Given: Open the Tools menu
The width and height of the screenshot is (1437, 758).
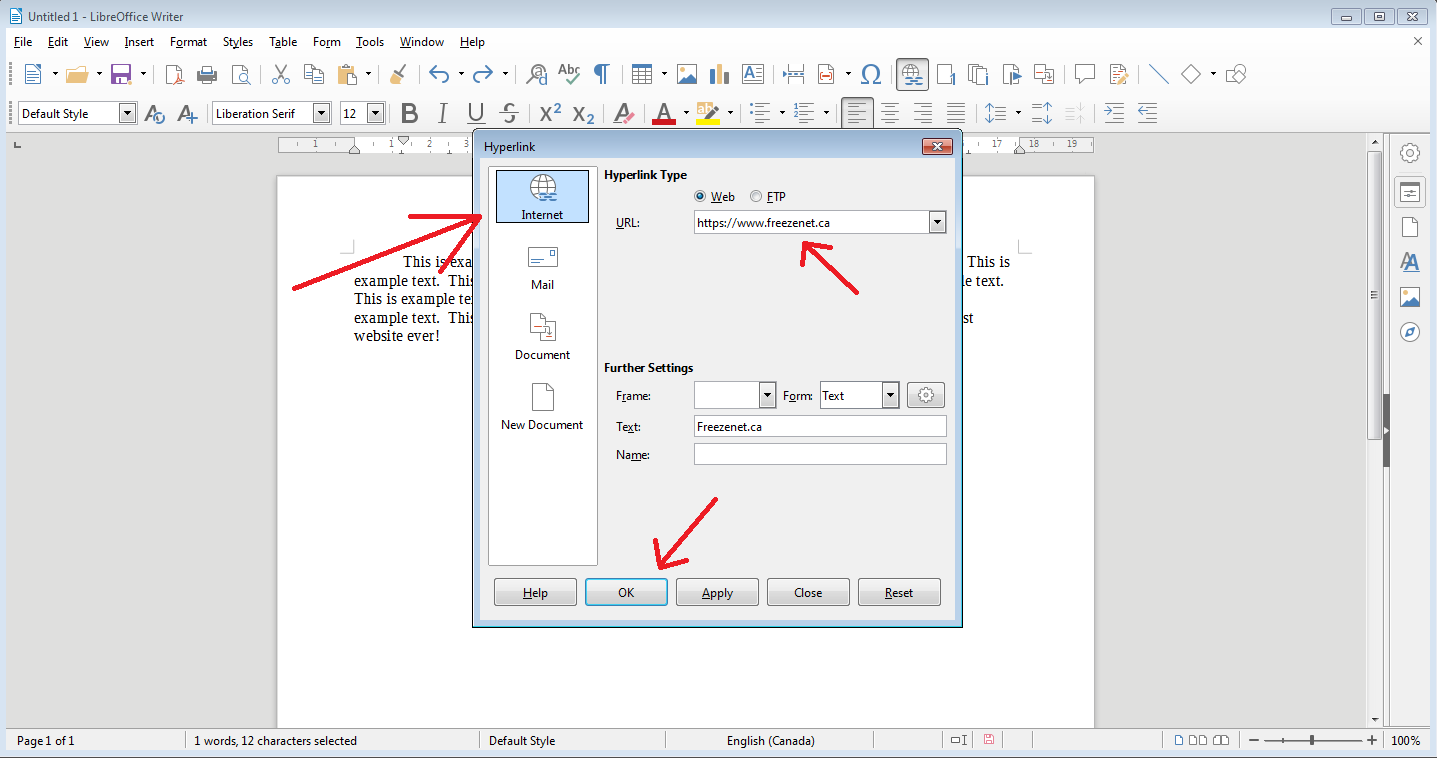Looking at the screenshot, I should pos(370,42).
